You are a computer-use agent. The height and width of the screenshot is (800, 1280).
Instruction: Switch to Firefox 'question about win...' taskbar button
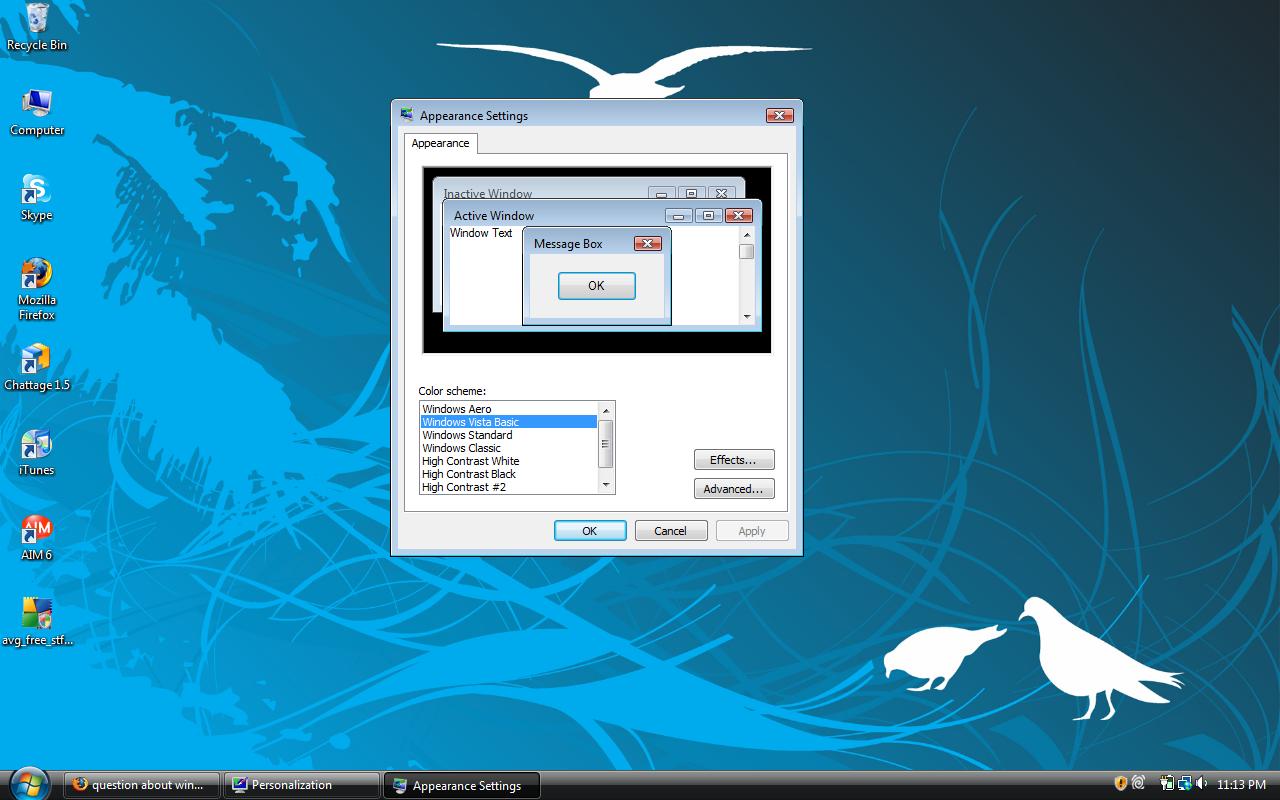[144, 785]
